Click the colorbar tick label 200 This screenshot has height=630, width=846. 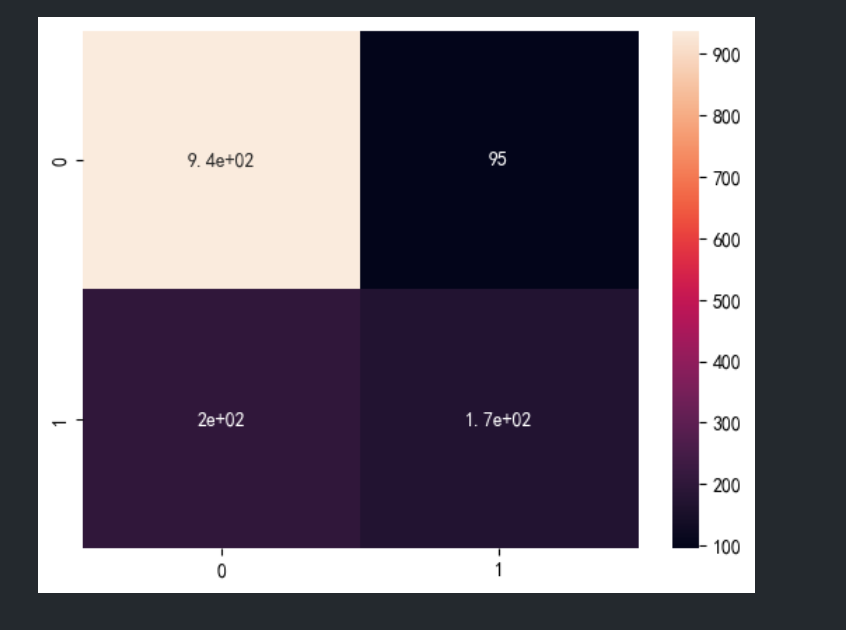(726, 485)
